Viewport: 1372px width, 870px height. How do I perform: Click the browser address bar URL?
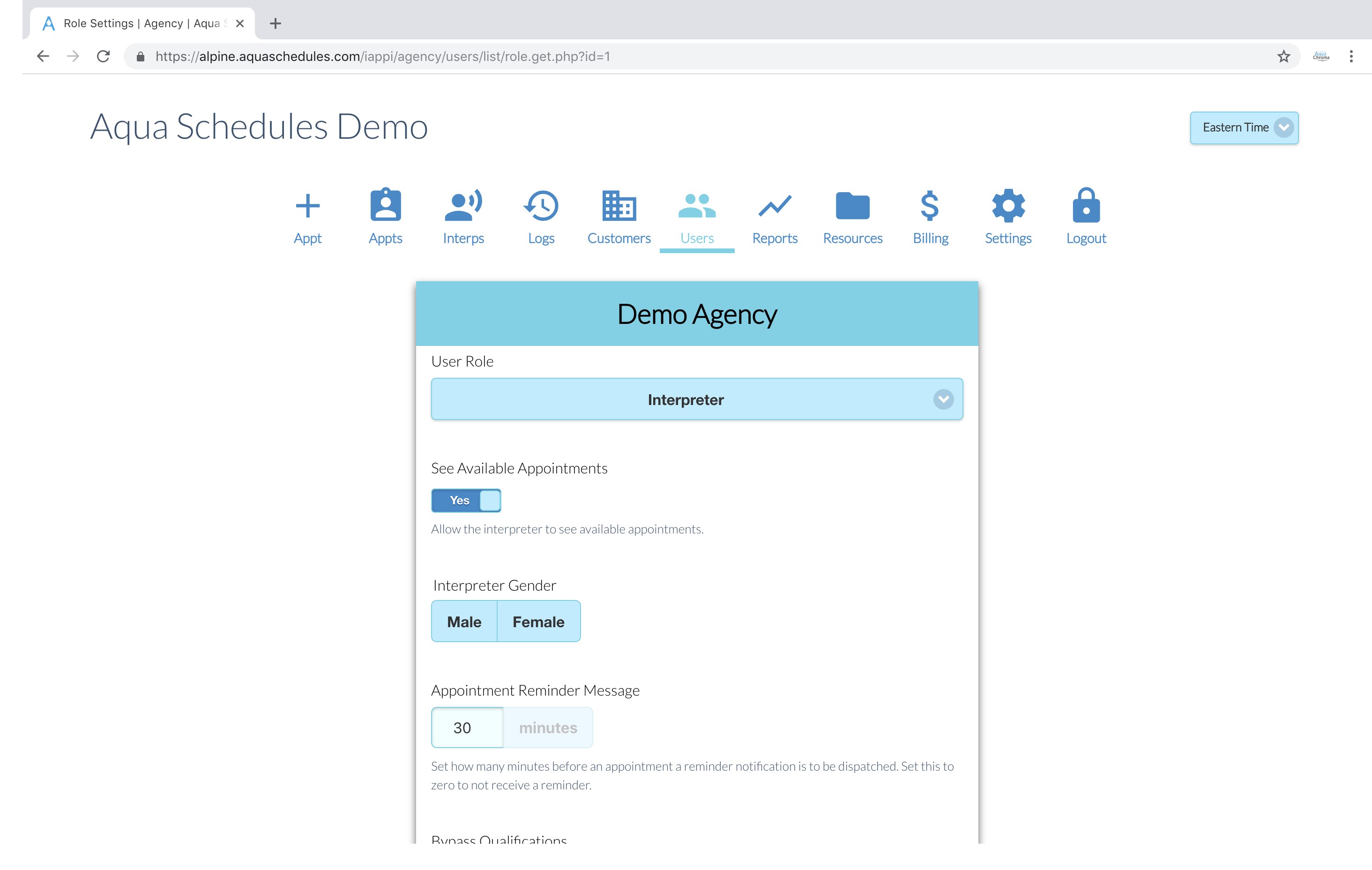(x=382, y=56)
